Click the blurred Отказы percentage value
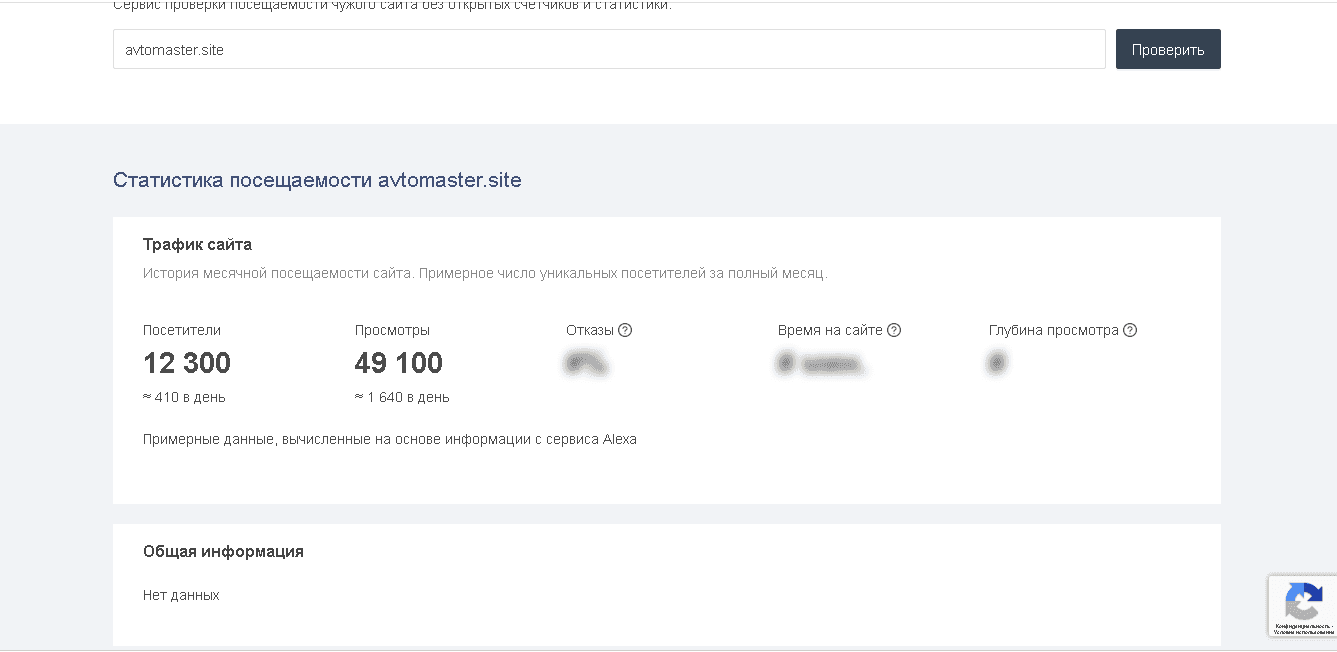The width and height of the screenshot is (1337, 652). pos(586,364)
